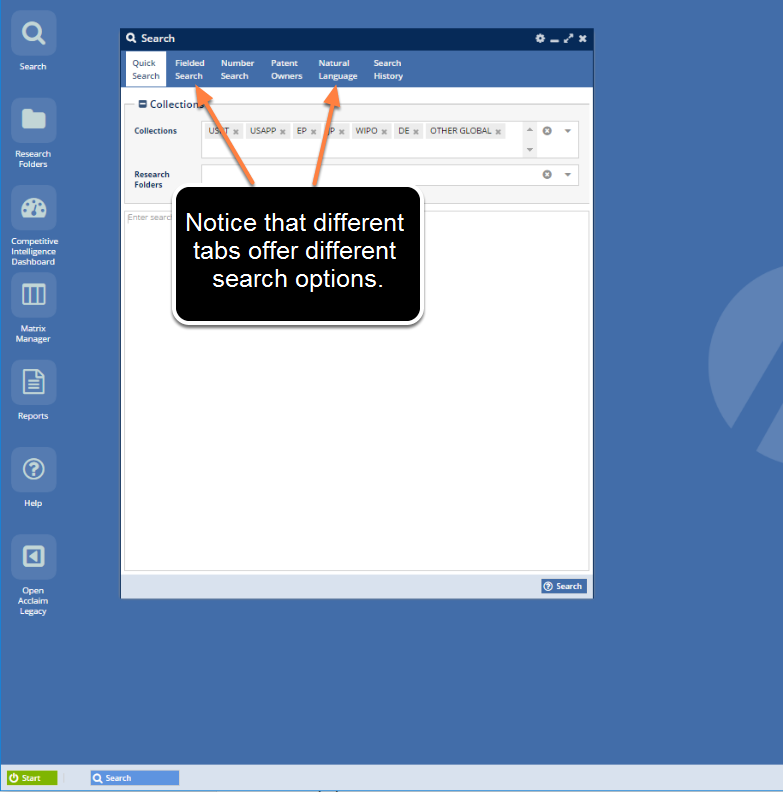783x792 pixels.
Task: Open the Reports icon
Action: (33, 382)
